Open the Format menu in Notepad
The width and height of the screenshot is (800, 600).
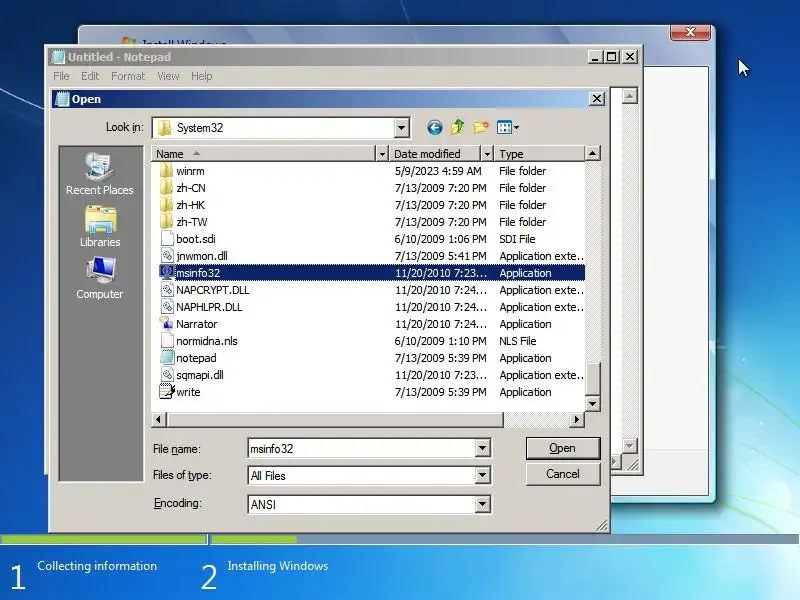[x=128, y=76]
